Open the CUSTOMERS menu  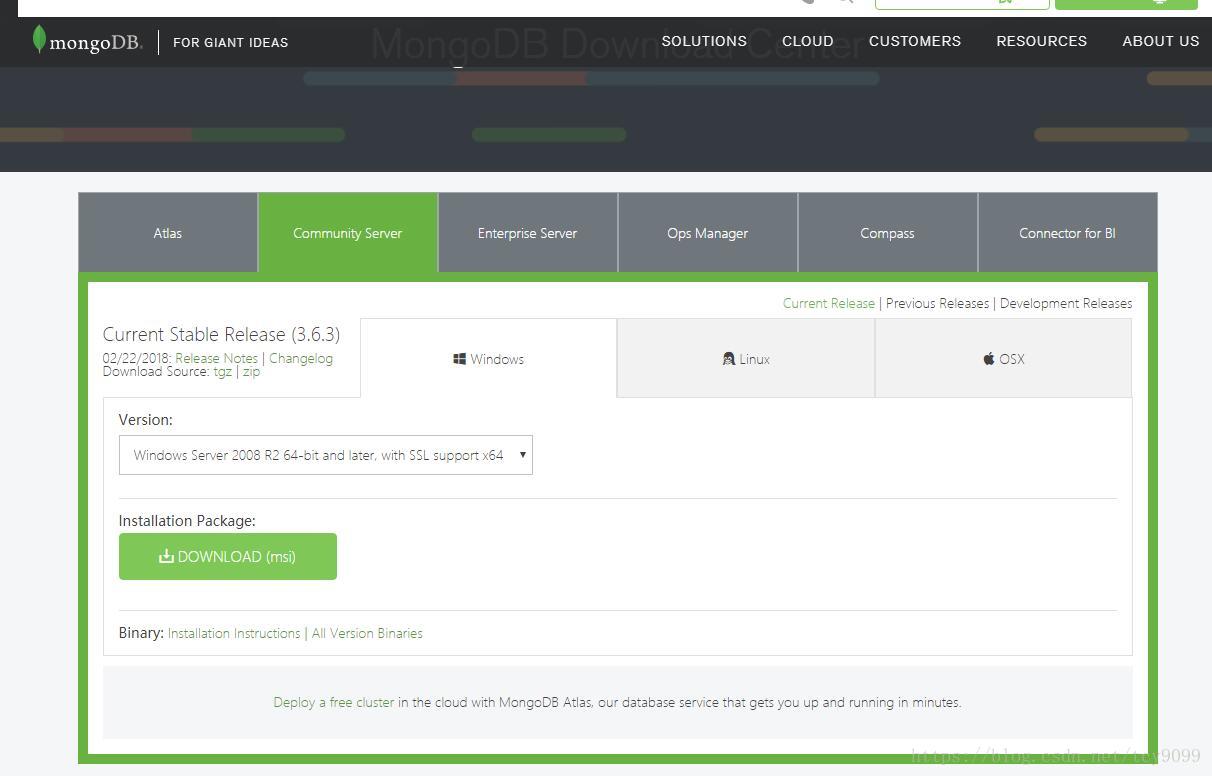(915, 41)
